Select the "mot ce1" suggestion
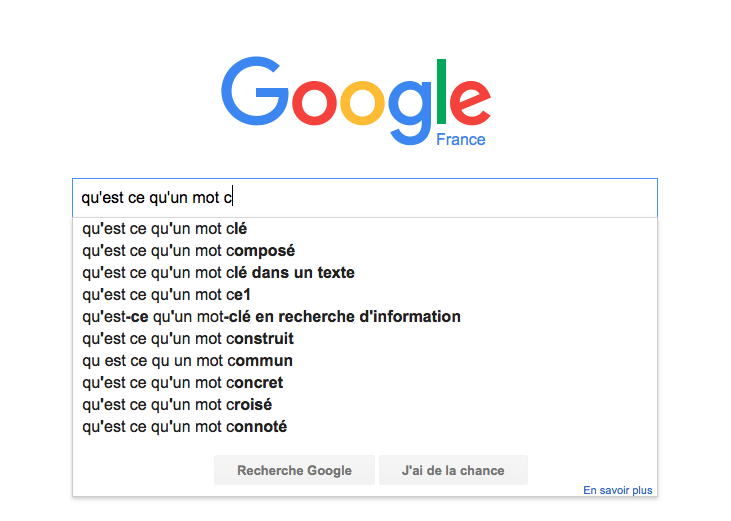Image resolution: width=731 pixels, height=521 pixels. coord(166,294)
